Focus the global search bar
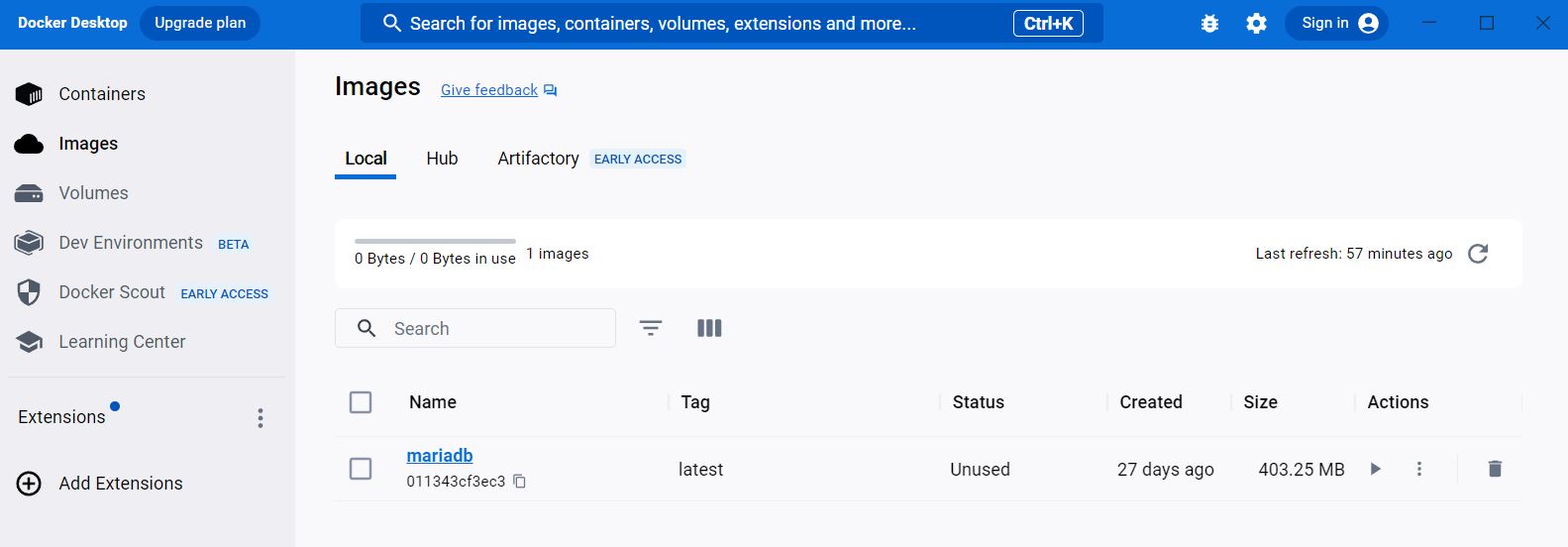The height and width of the screenshot is (547, 1568). tap(732, 24)
